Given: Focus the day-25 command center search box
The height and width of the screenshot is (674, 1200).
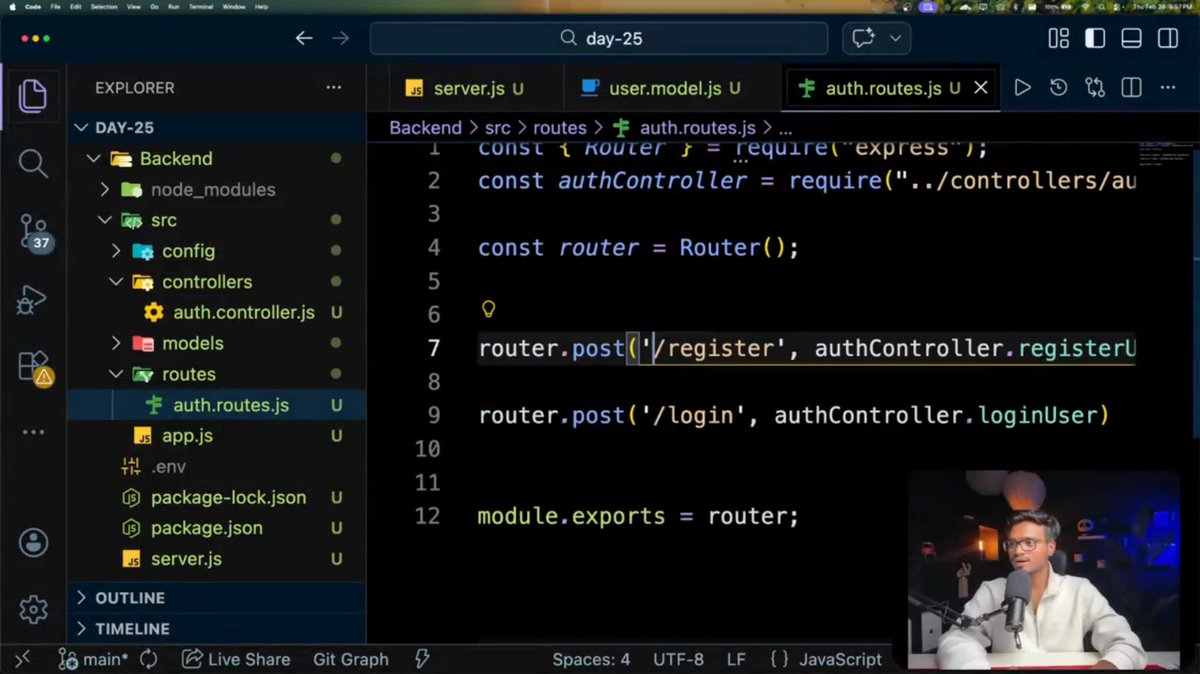Looking at the screenshot, I should (599, 39).
